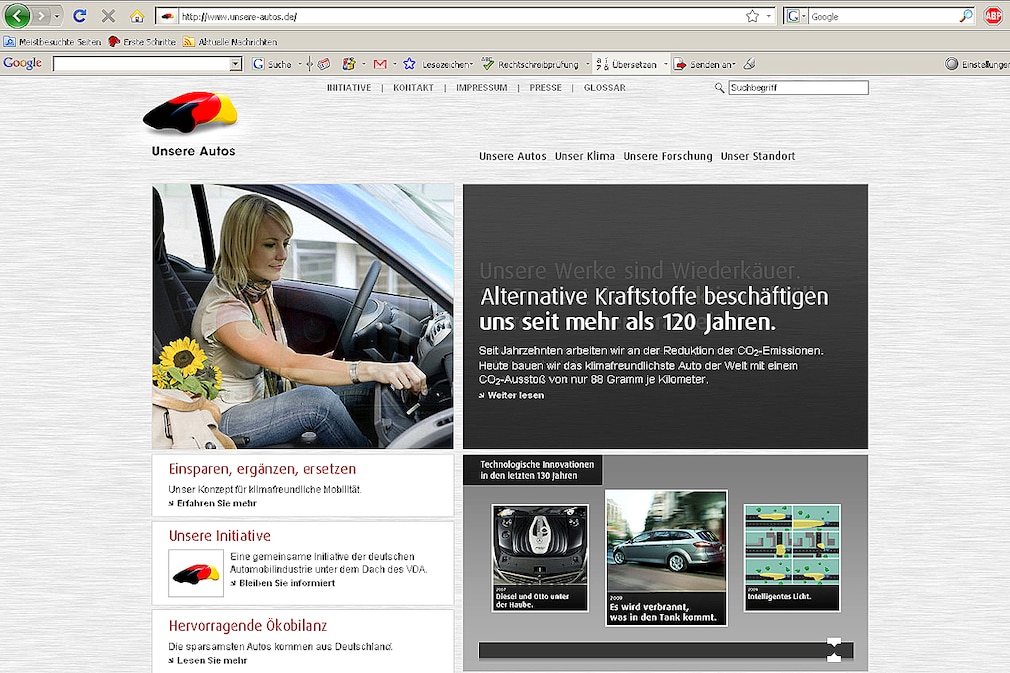Image resolution: width=1010 pixels, height=673 pixels.
Task: Click the site favicon in the address bar
Action: [x=167, y=17]
